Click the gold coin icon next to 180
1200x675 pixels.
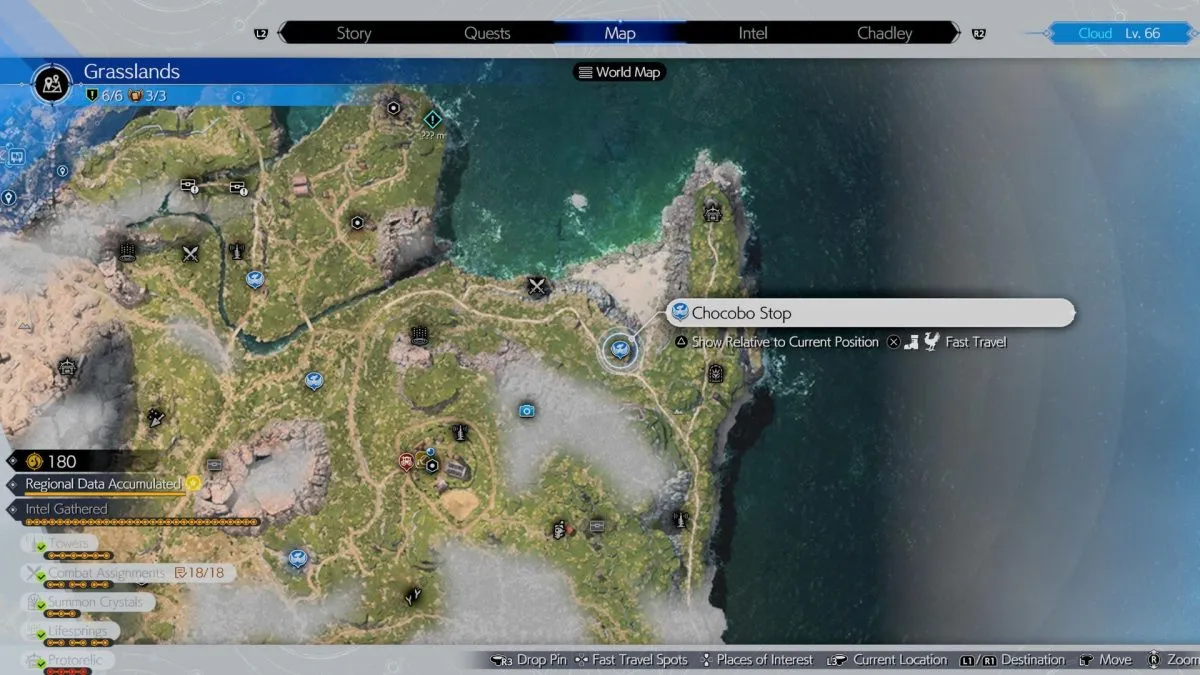coord(33,461)
